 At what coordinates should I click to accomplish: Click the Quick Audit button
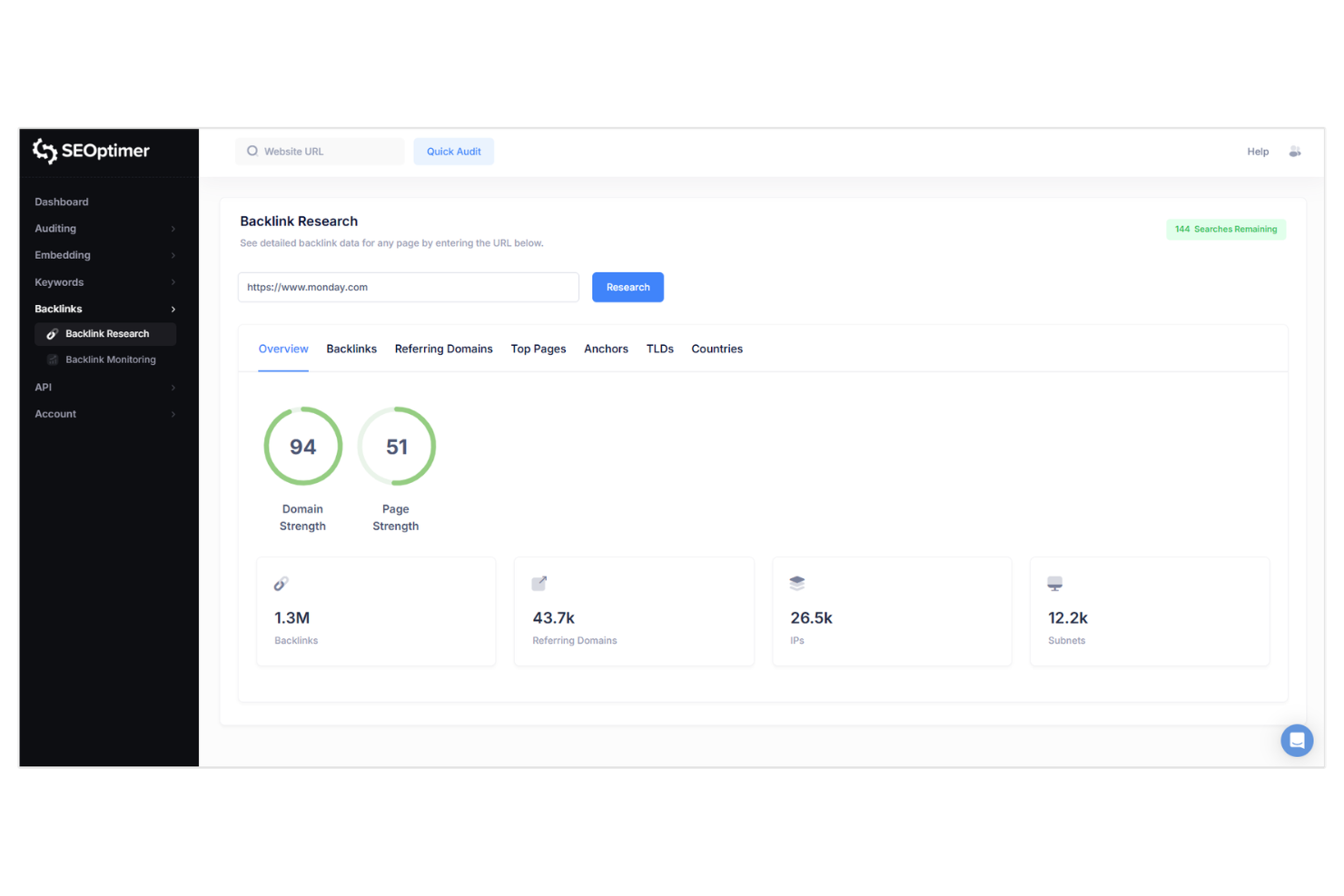tap(453, 151)
